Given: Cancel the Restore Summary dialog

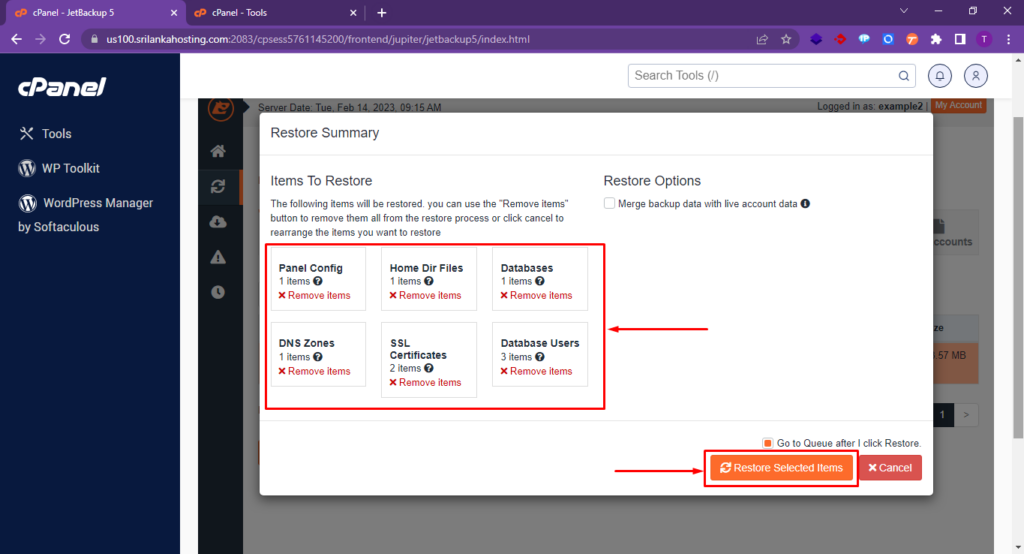Looking at the screenshot, I should (x=890, y=468).
